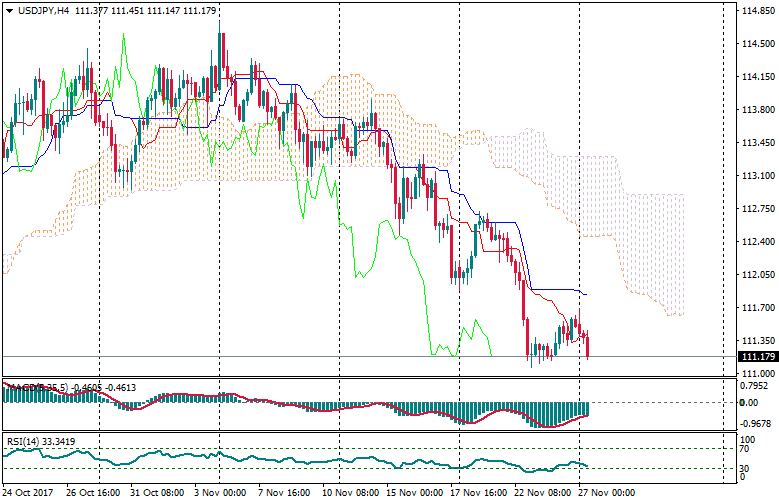Click the USDJPY,H4 symbol title
This screenshot has height=504, width=779.
click(43, 10)
